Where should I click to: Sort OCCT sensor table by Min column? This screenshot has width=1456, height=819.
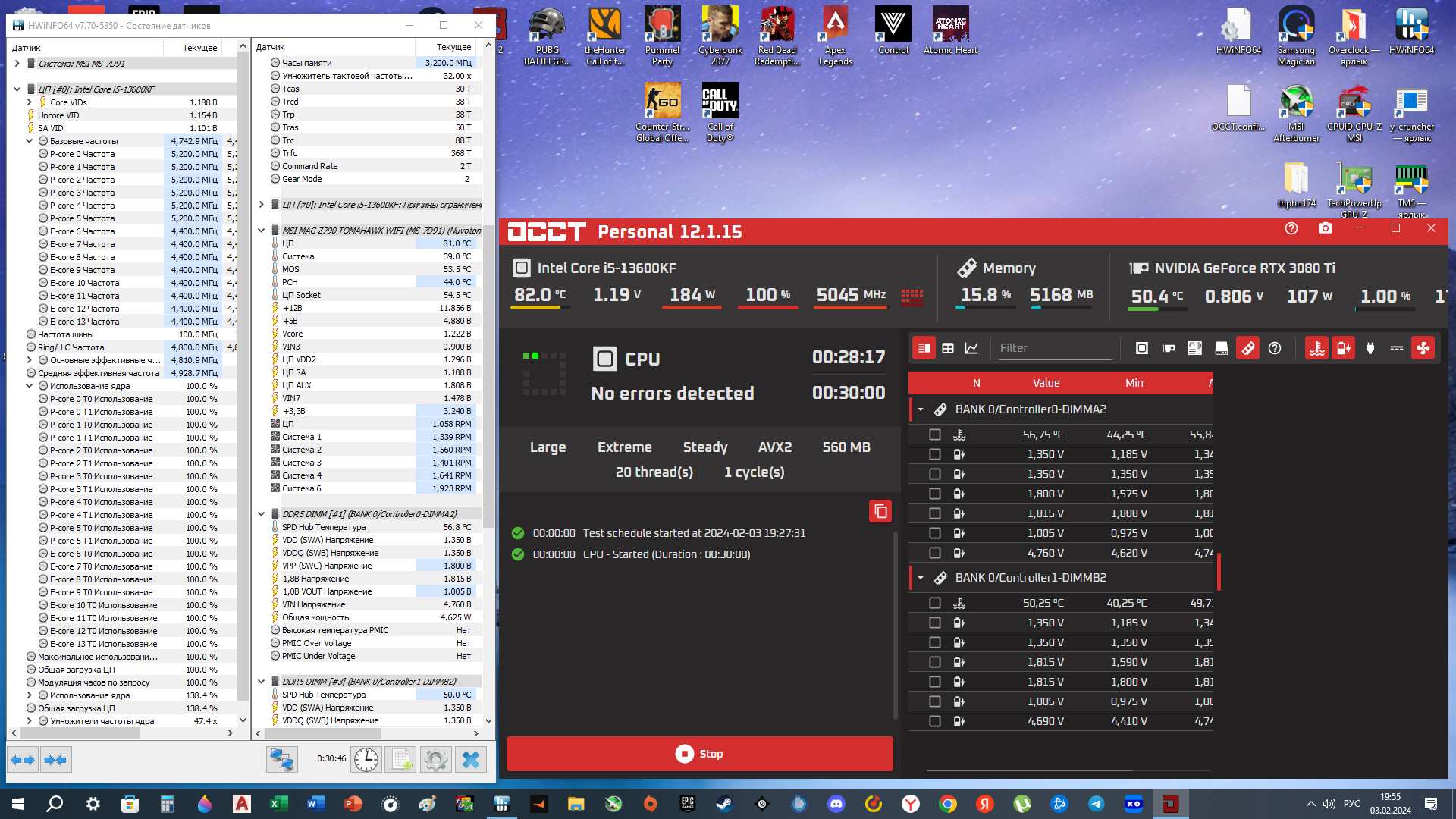coord(1134,383)
